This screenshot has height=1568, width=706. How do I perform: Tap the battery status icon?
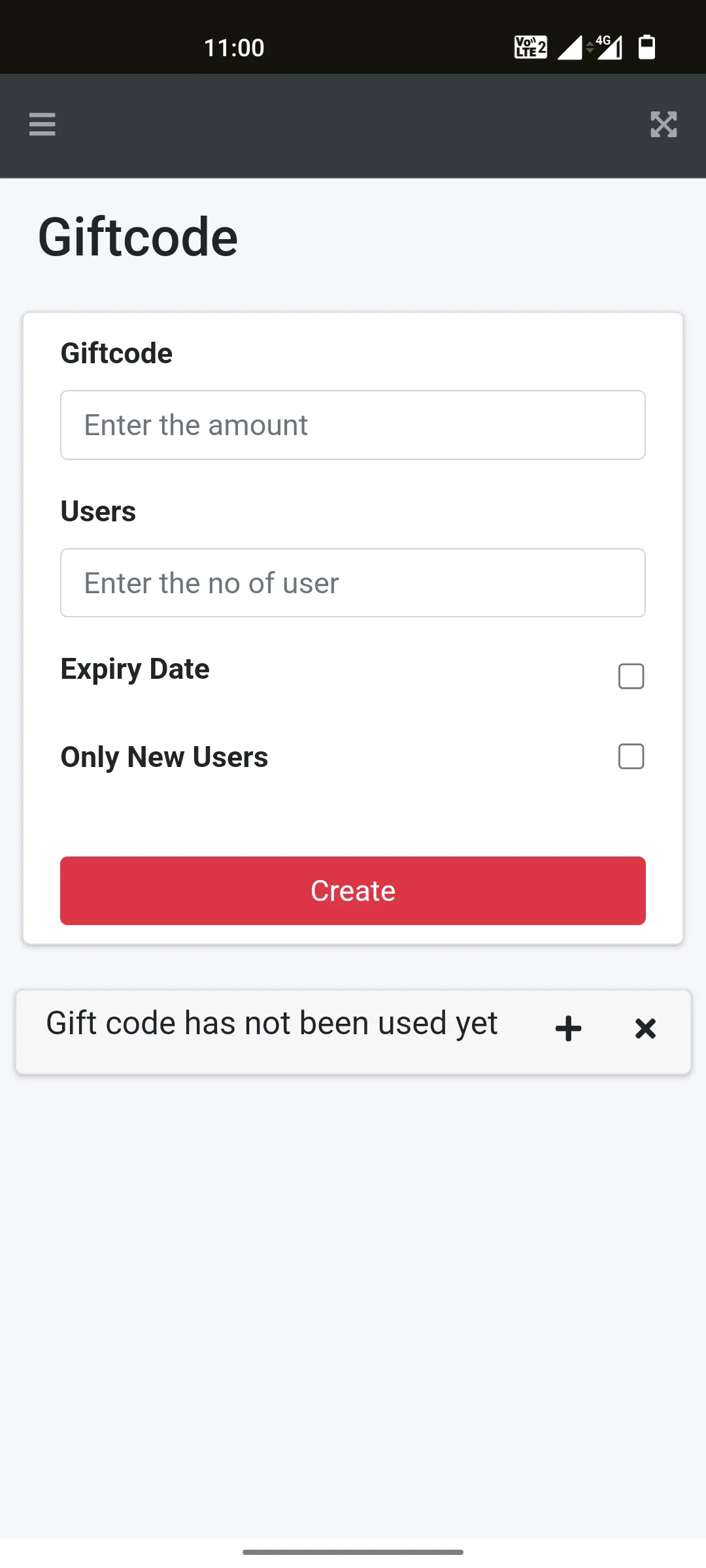(647, 47)
